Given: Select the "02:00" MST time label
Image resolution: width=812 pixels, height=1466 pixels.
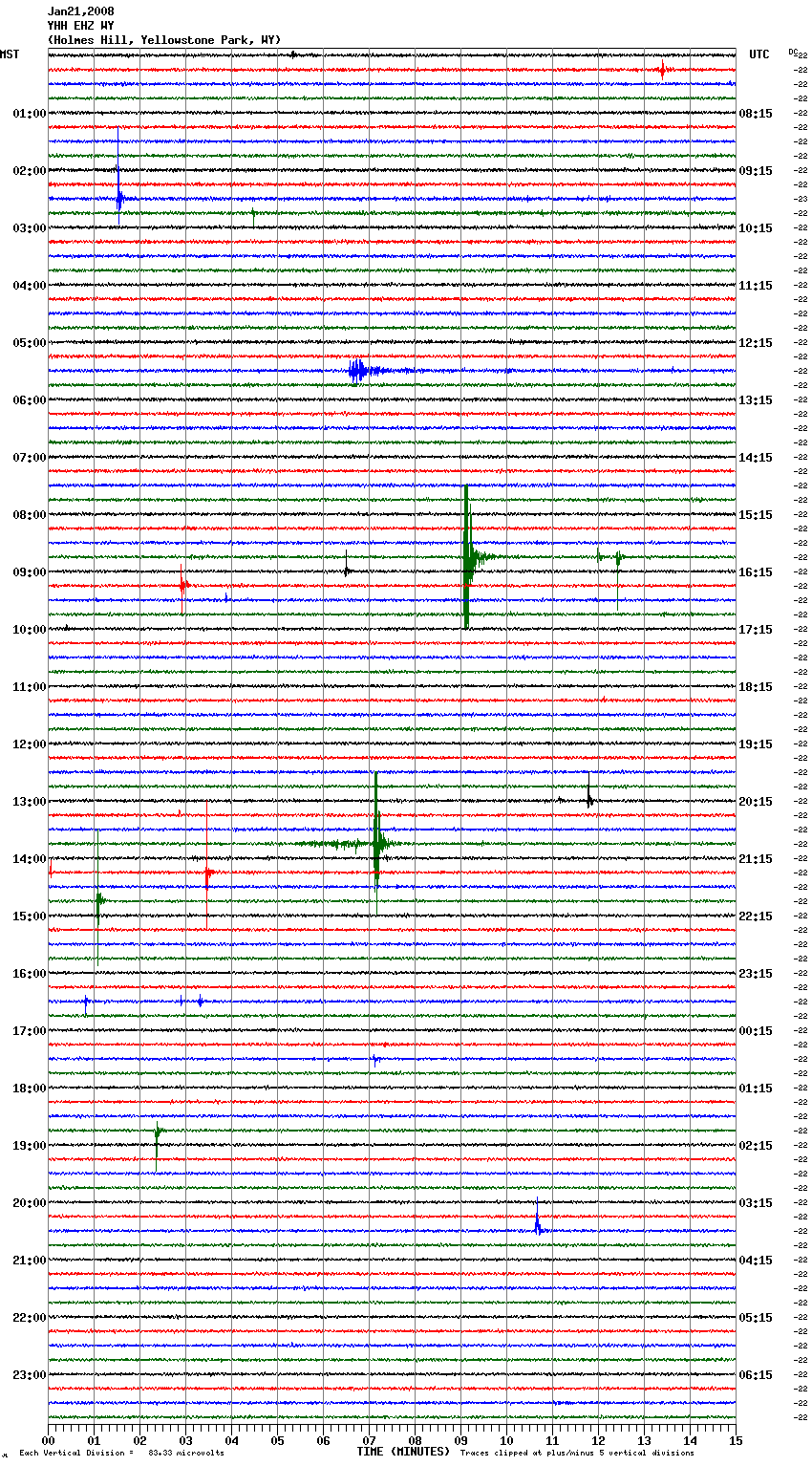Looking at the screenshot, I should (x=30, y=171).
